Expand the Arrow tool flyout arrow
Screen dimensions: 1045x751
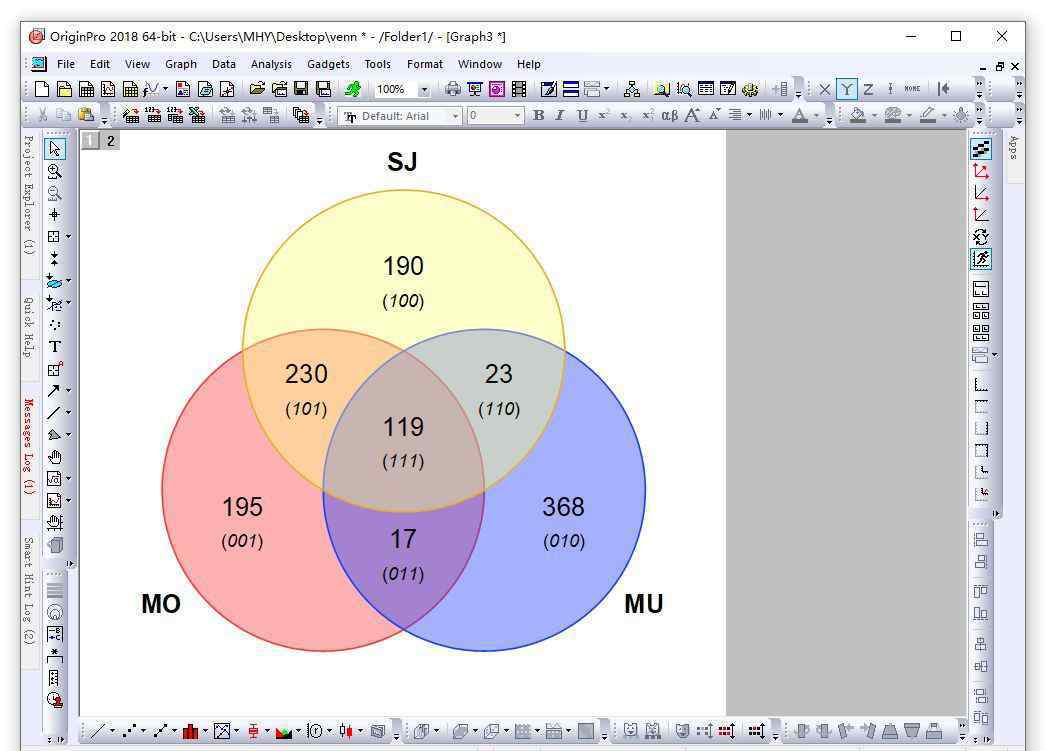click(x=68, y=390)
